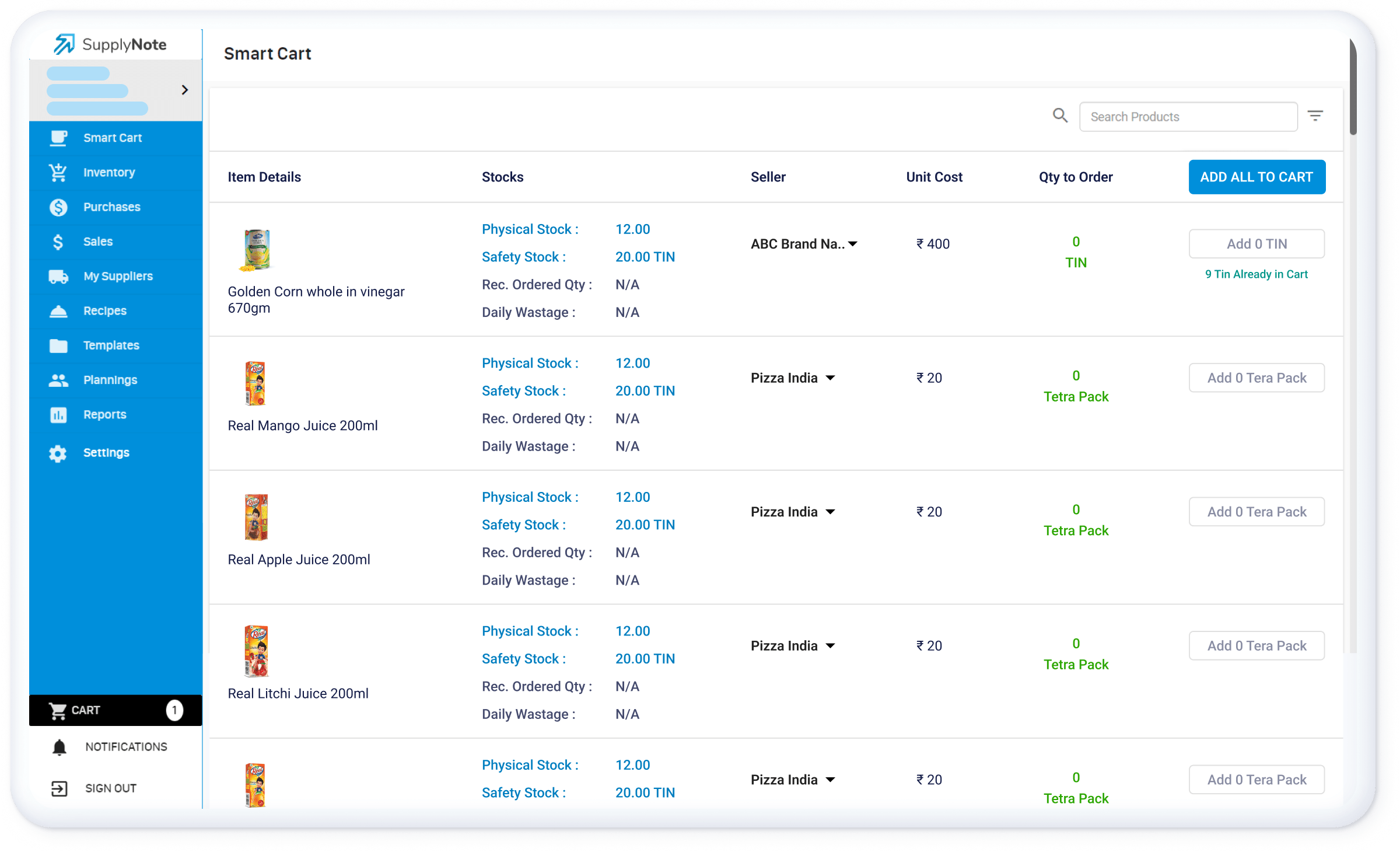Viewport: 1400px width, 852px height.
Task: Open Recipes via its dish icon
Action: (x=59, y=310)
